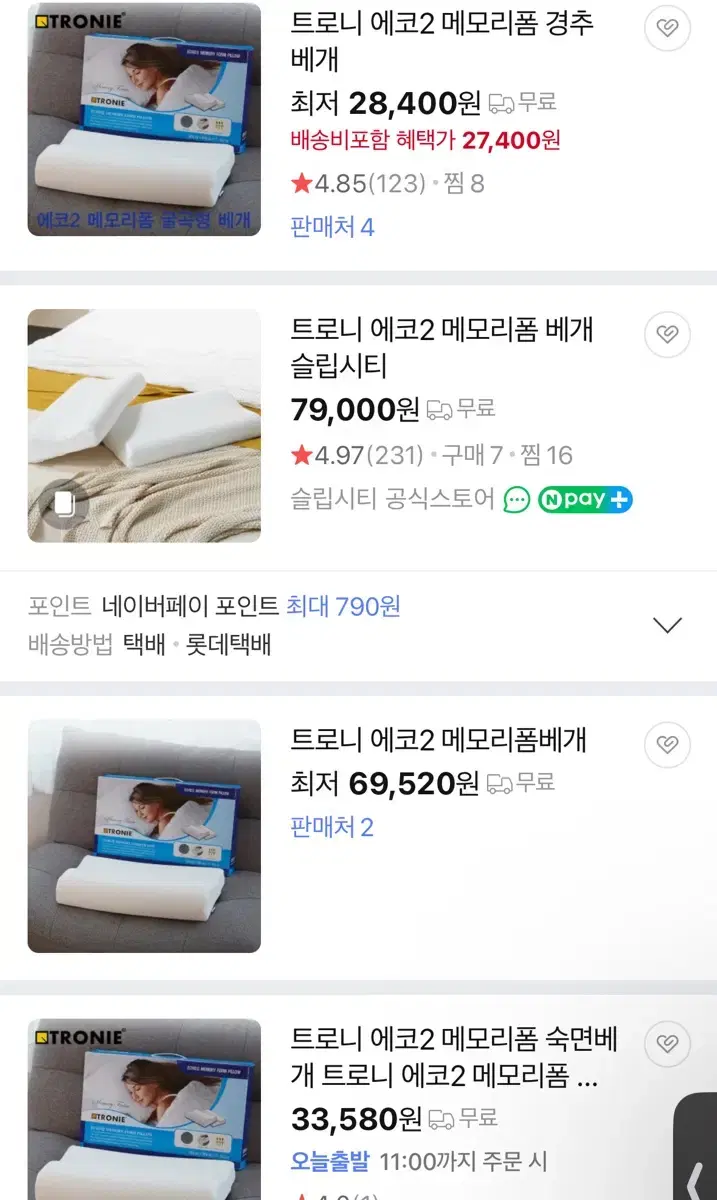The height and width of the screenshot is (1200, 717).
Task: Open 트로니 에코2 메모리폼 경추 베개 title
Action: [x=442, y=41]
